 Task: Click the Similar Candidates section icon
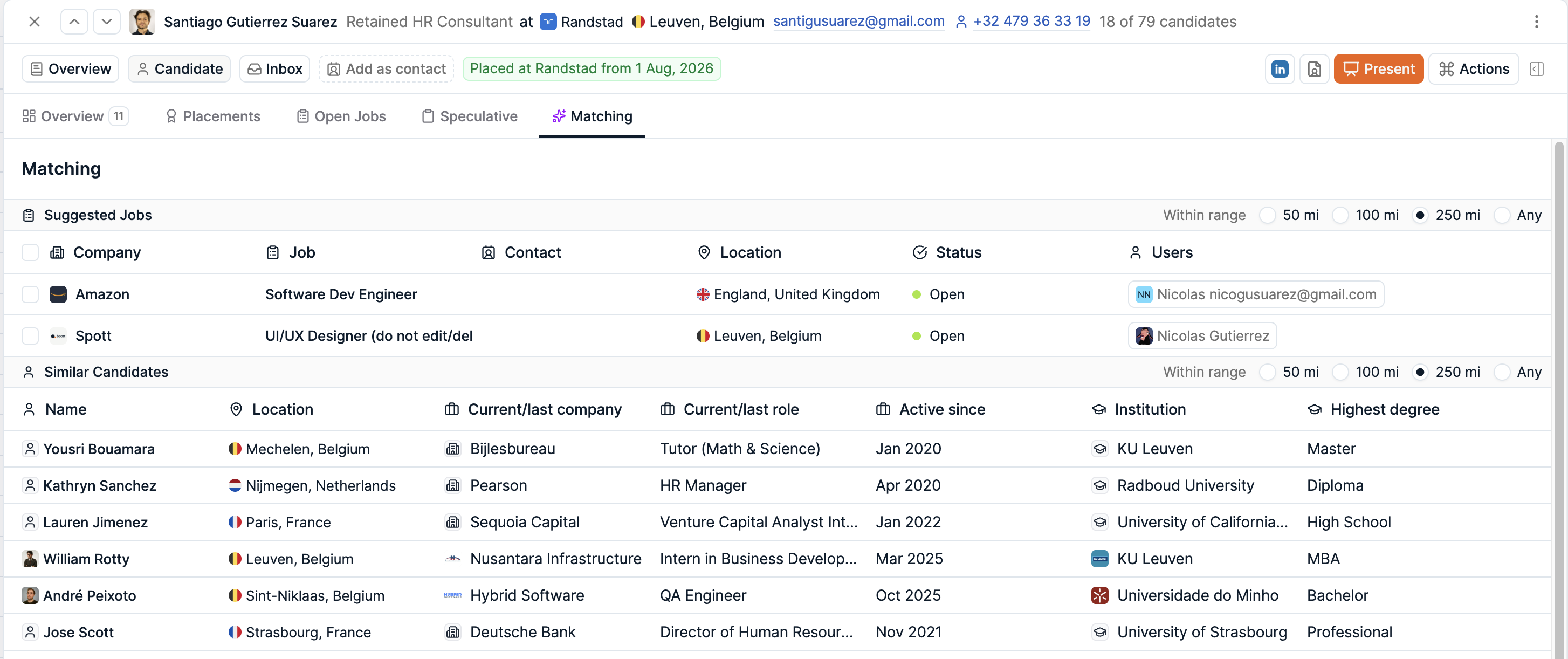29,372
